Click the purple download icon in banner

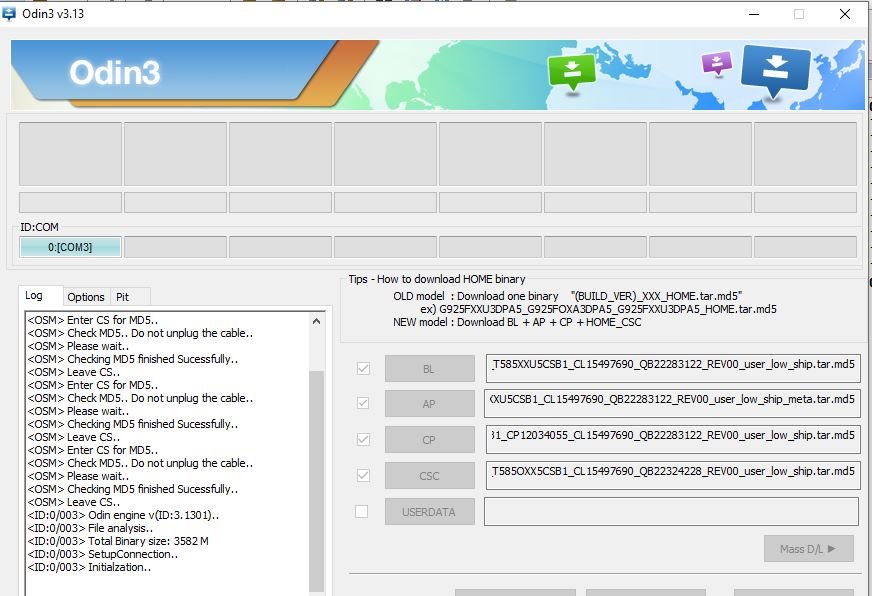pyautogui.click(x=717, y=63)
